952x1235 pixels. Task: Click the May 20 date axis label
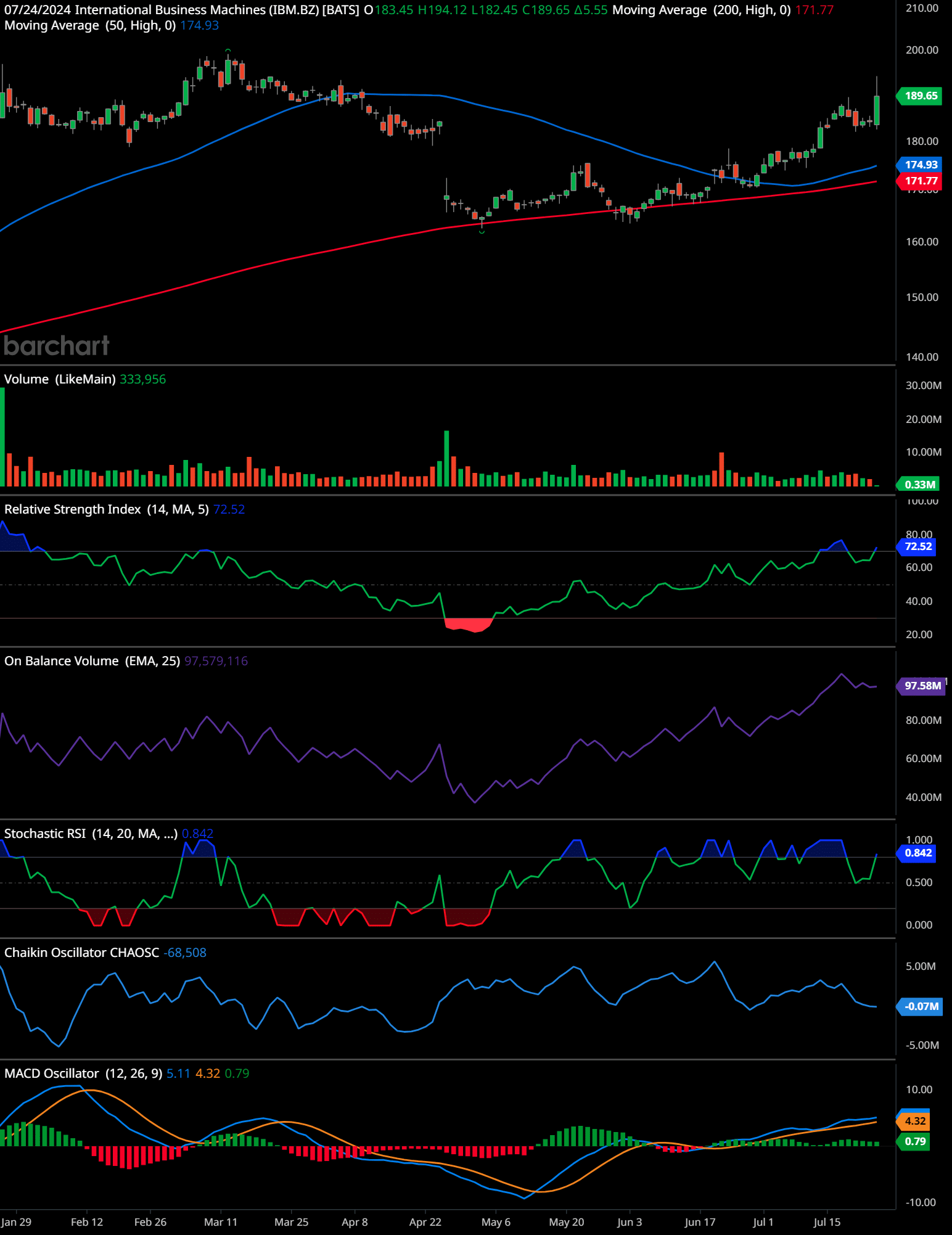coord(566,1222)
